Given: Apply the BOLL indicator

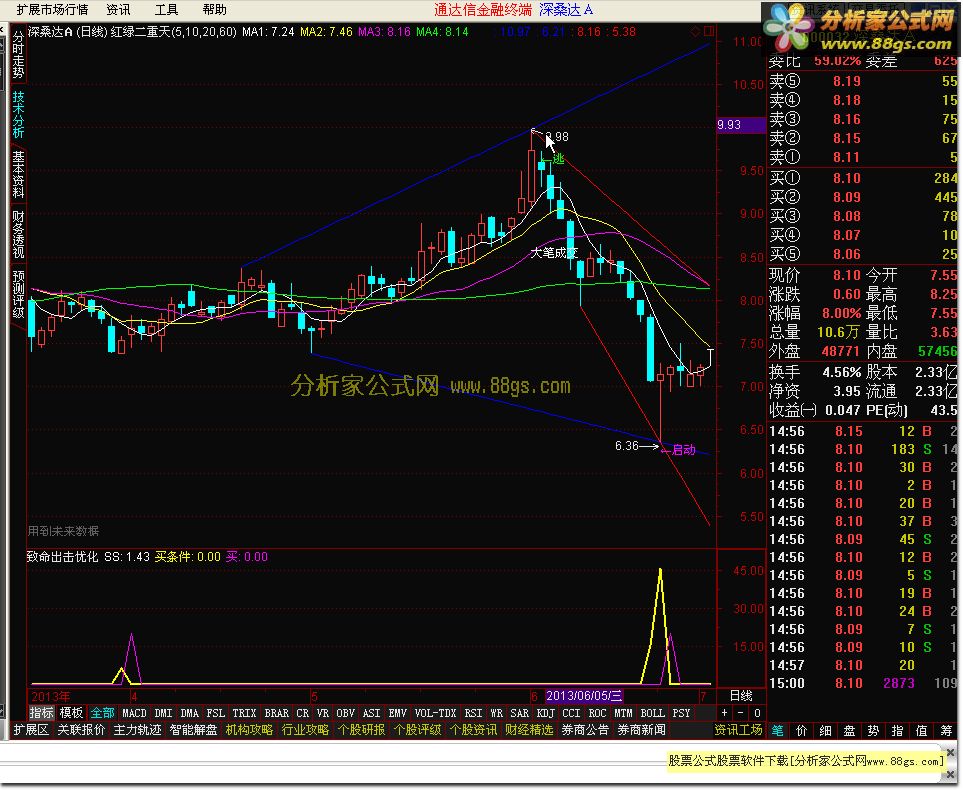Looking at the screenshot, I should [x=652, y=713].
